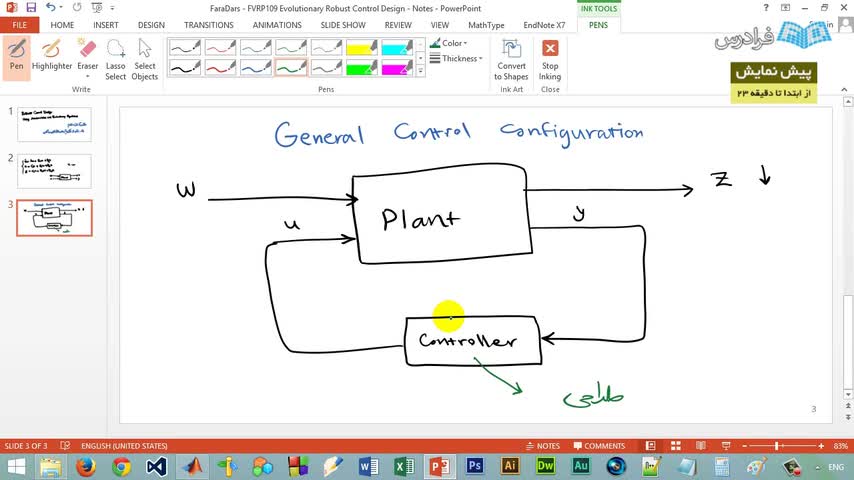Activate the Select Objects cursor tool
The height and width of the screenshot is (480, 854).
pyautogui.click(x=144, y=59)
